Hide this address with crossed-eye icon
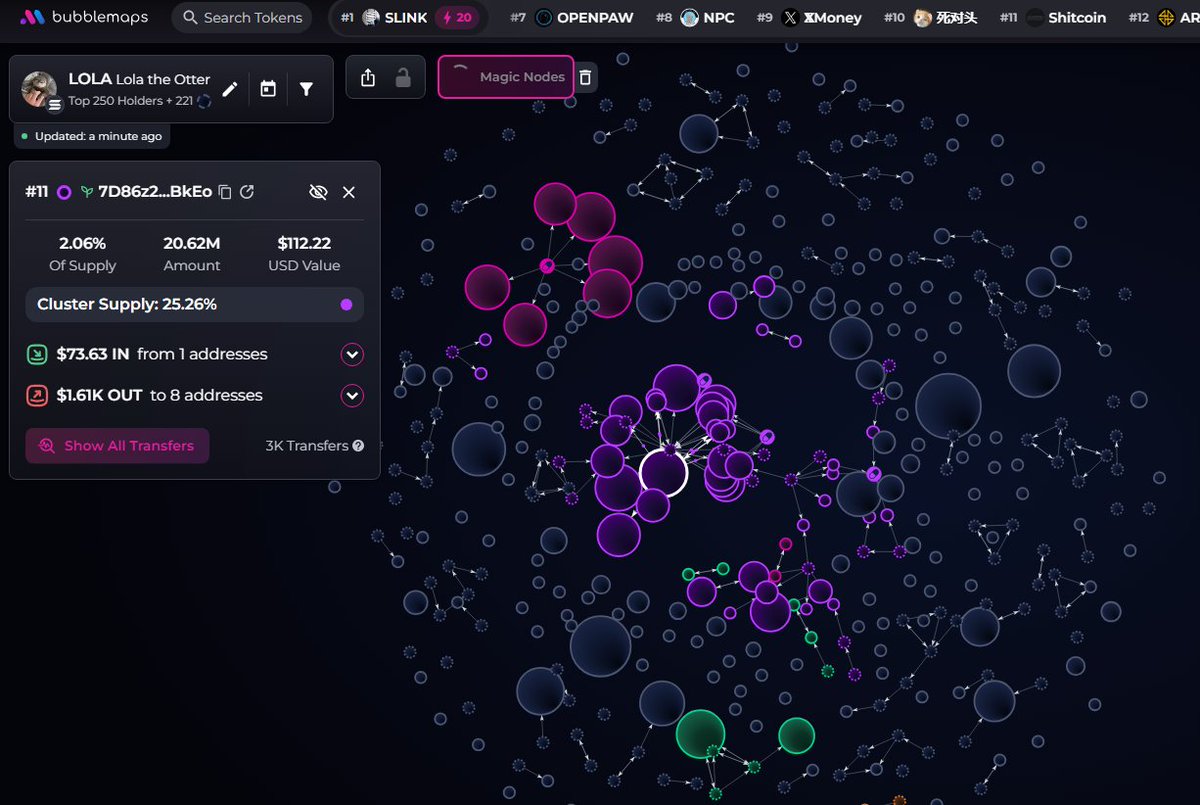This screenshot has height=805, width=1200. click(318, 192)
